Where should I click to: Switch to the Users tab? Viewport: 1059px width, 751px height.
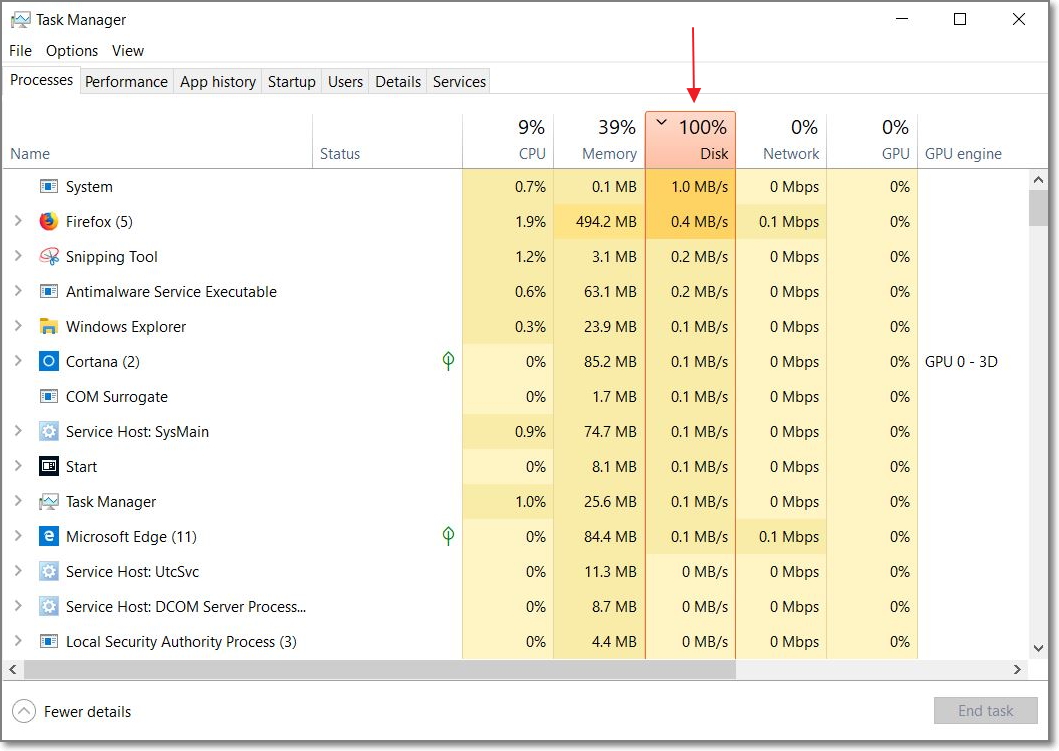pos(345,82)
